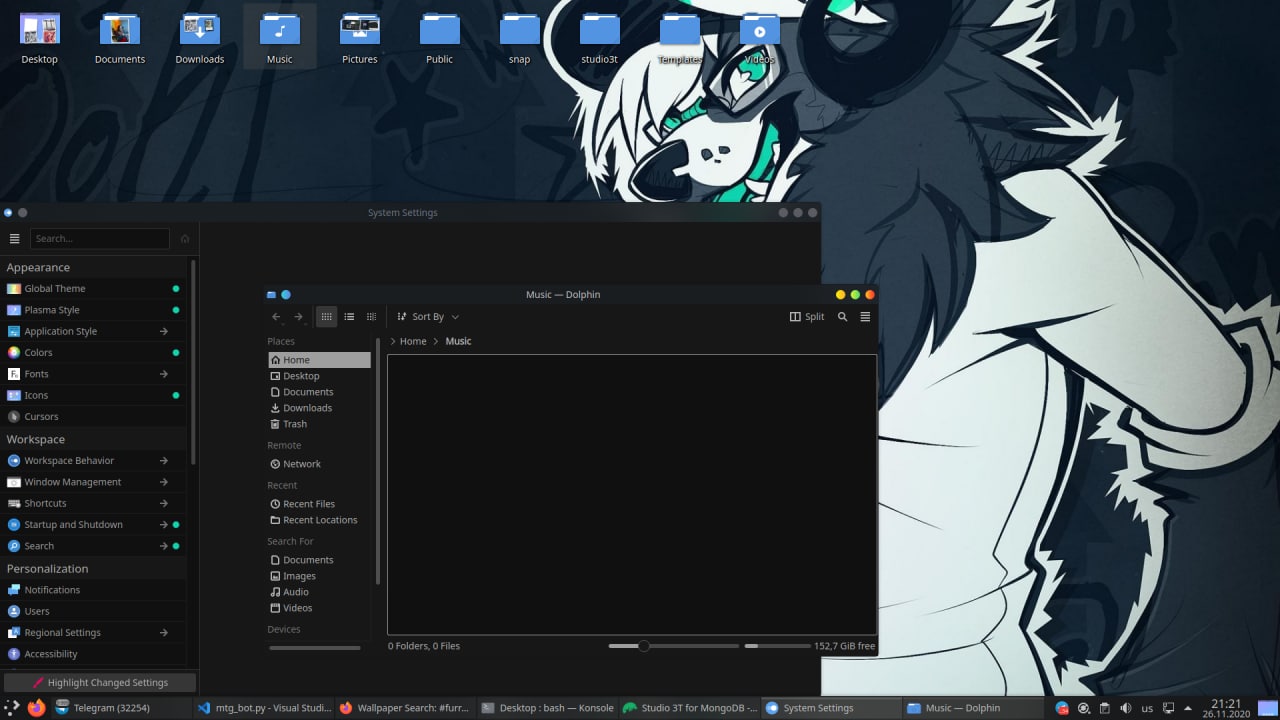The height and width of the screenshot is (720, 1280).
Task: Click Home in Dolphin breadcrumb path
Action: click(x=413, y=342)
